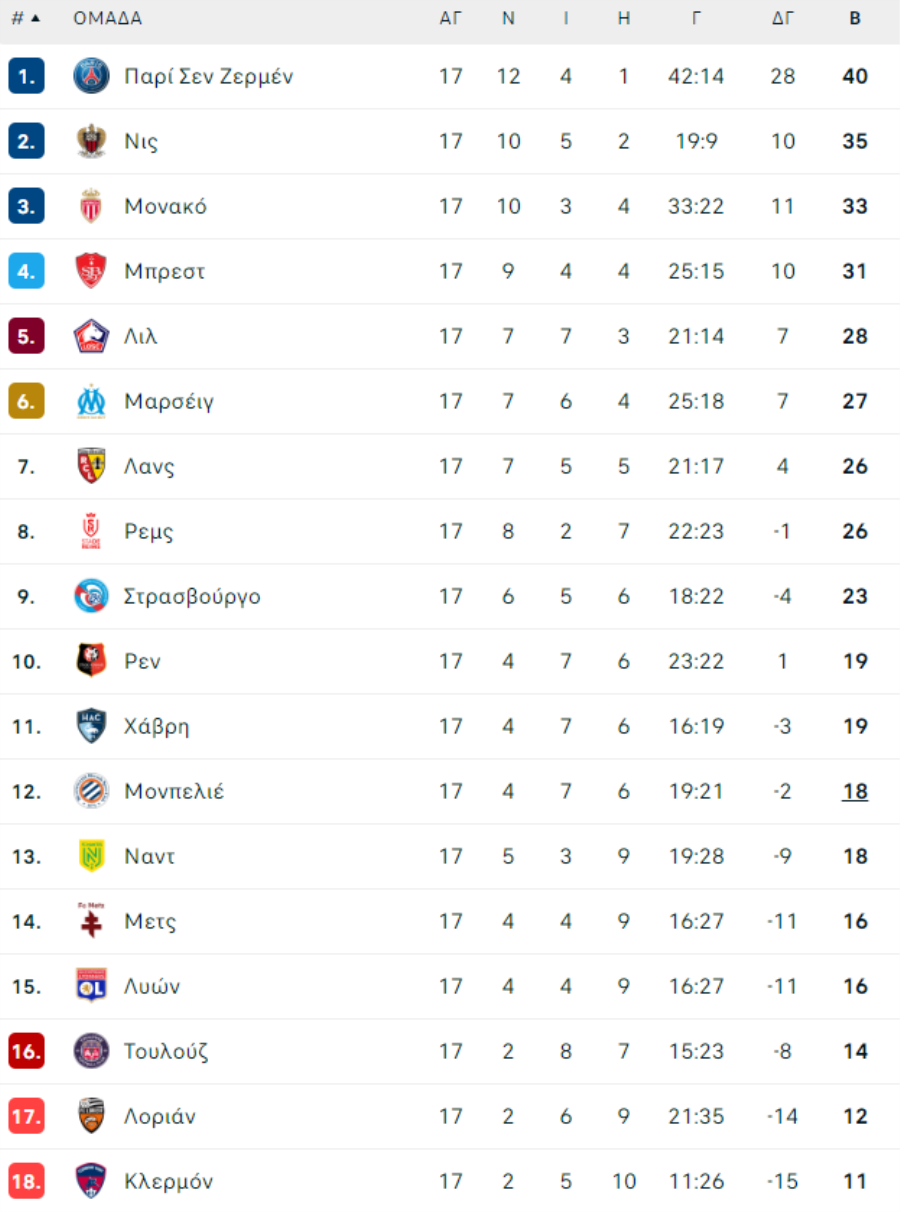Viewport: 900px width, 1212px height.
Task: Open the Στρασβούργο team link
Action: click(193, 596)
